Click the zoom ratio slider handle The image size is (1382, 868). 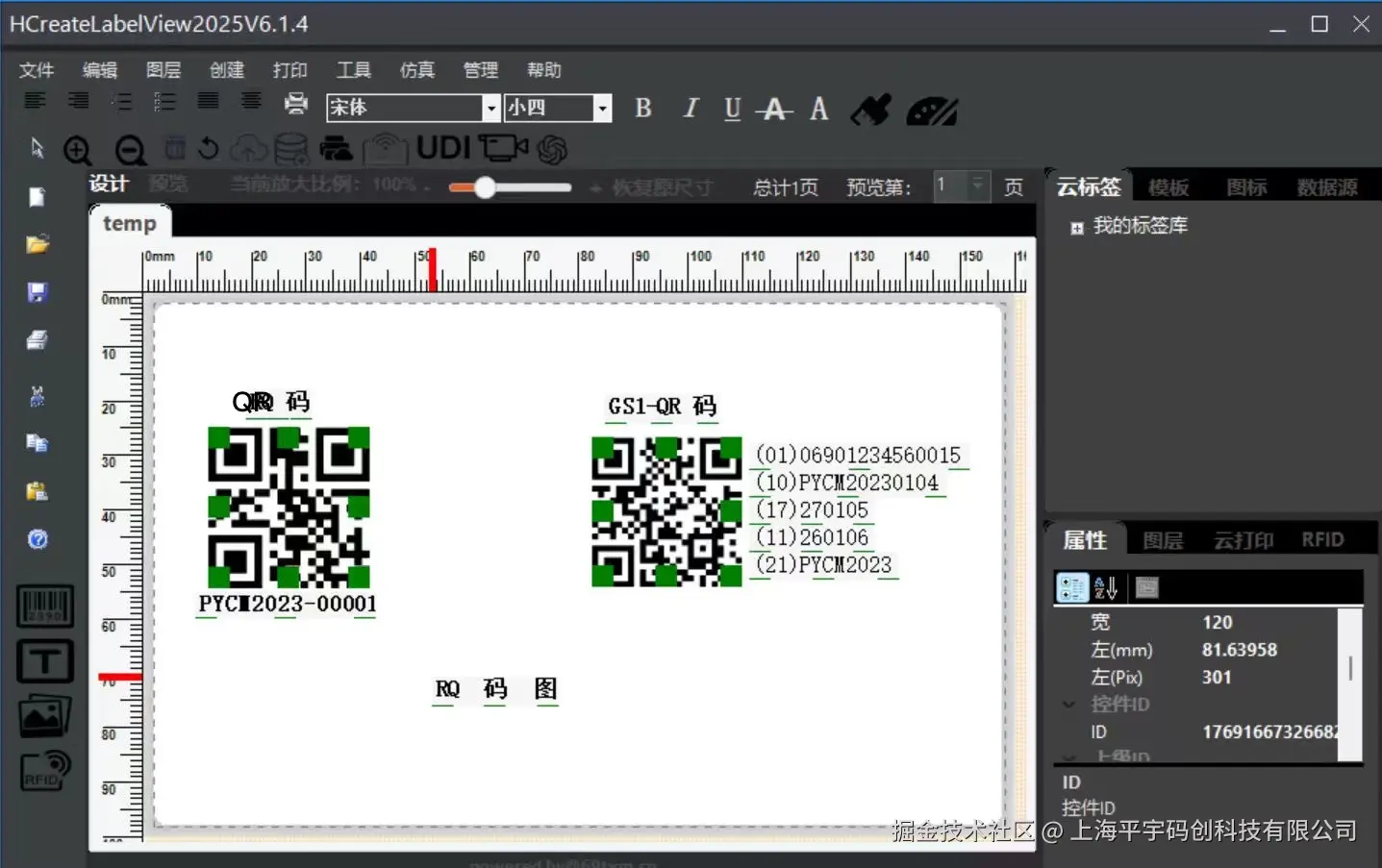[x=485, y=187]
